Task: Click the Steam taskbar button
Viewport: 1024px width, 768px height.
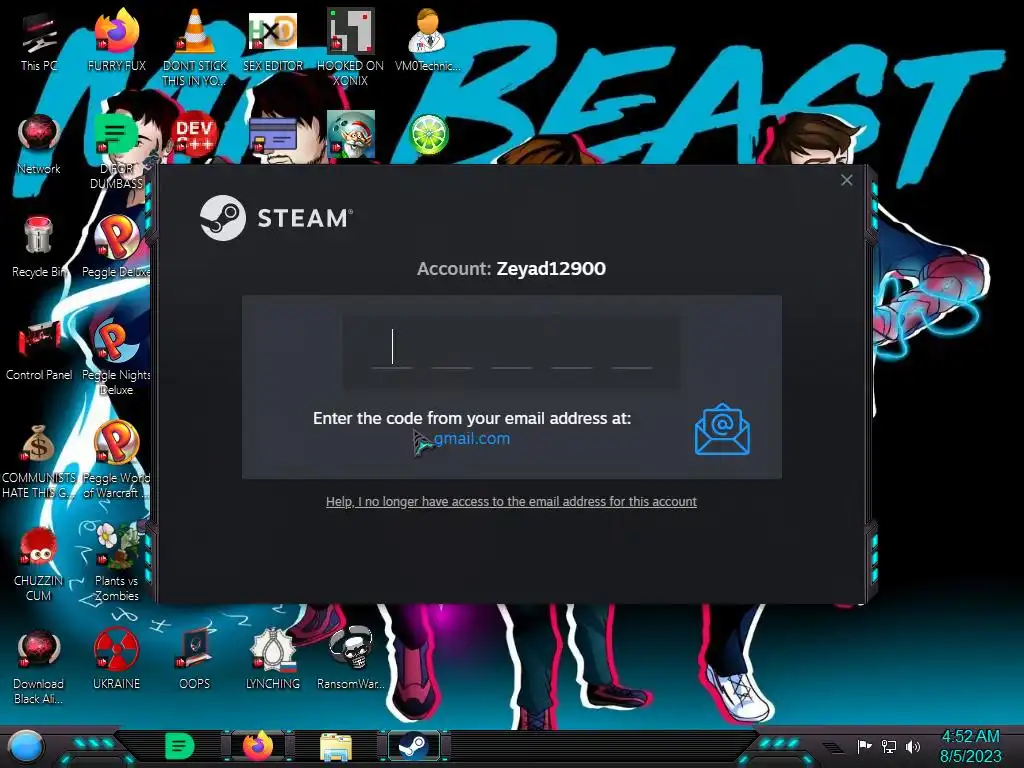Action: click(x=414, y=746)
